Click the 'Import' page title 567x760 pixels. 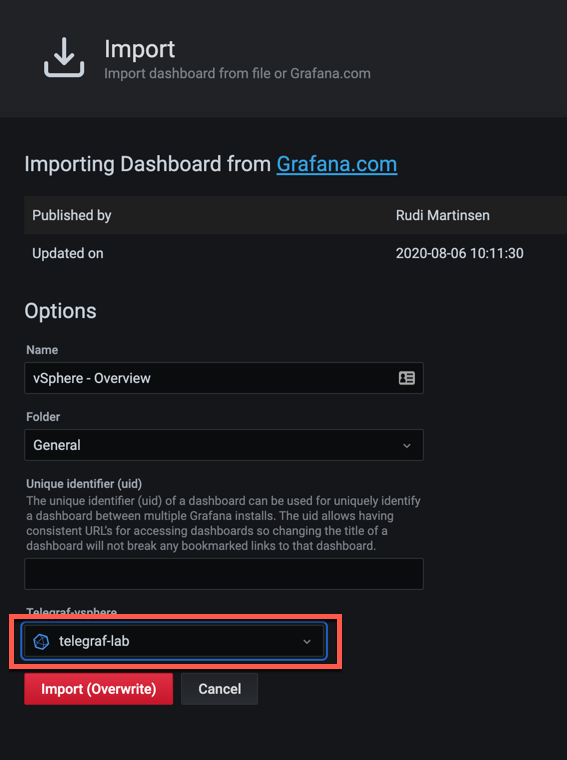click(140, 49)
